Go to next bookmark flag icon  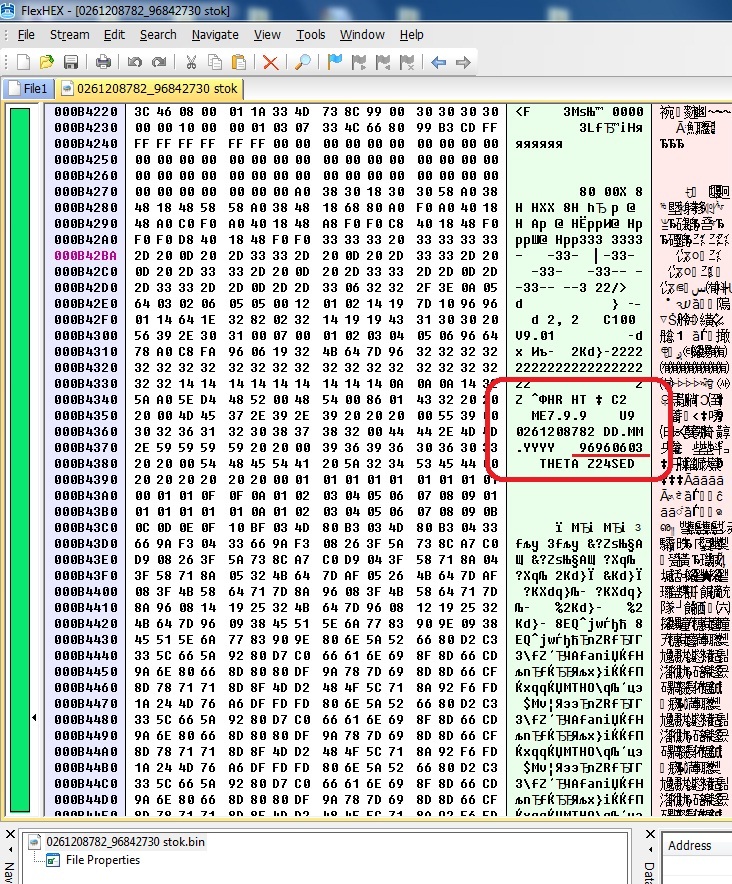click(359, 62)
